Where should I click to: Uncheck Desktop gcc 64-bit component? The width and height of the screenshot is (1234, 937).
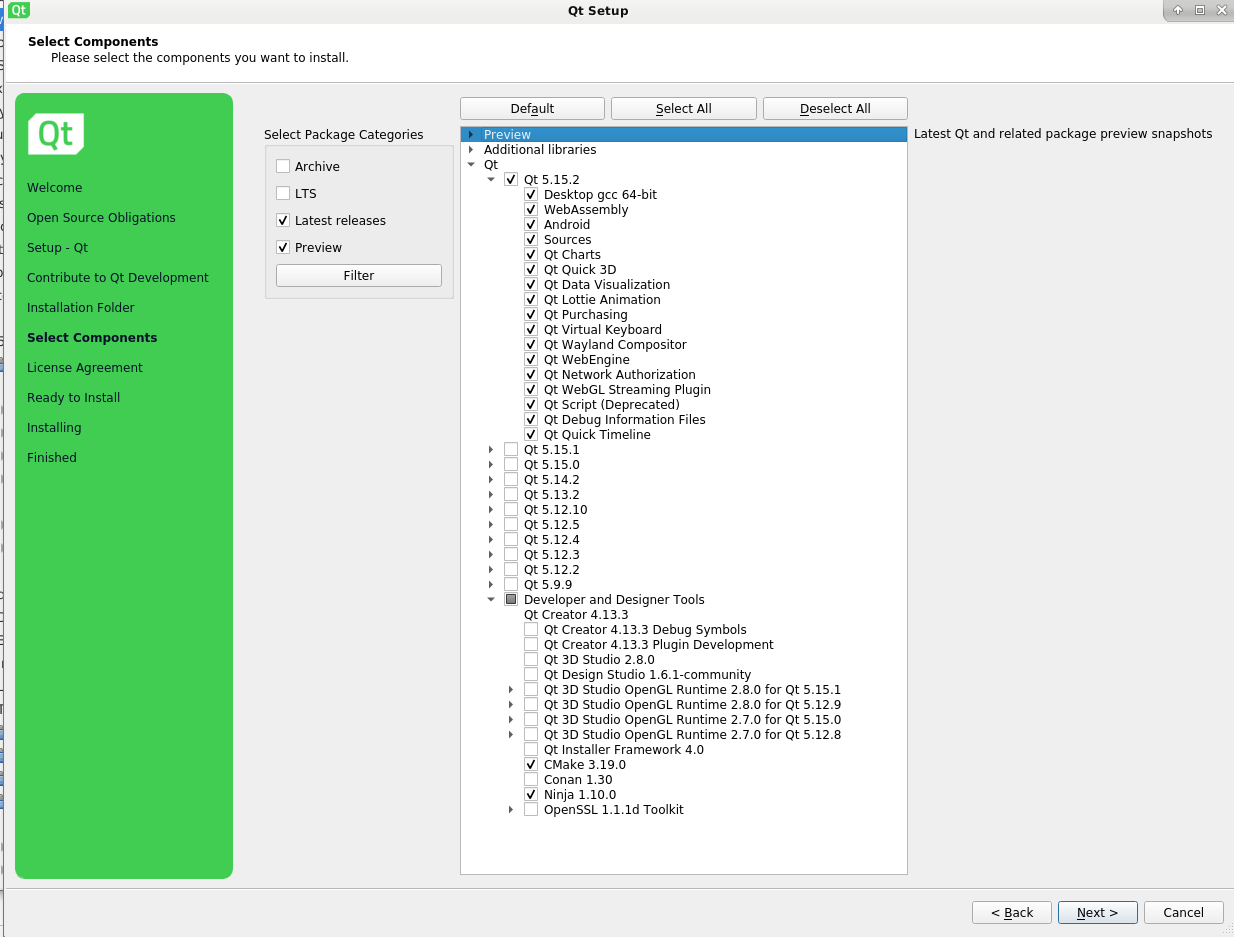(x=531, y=195)
